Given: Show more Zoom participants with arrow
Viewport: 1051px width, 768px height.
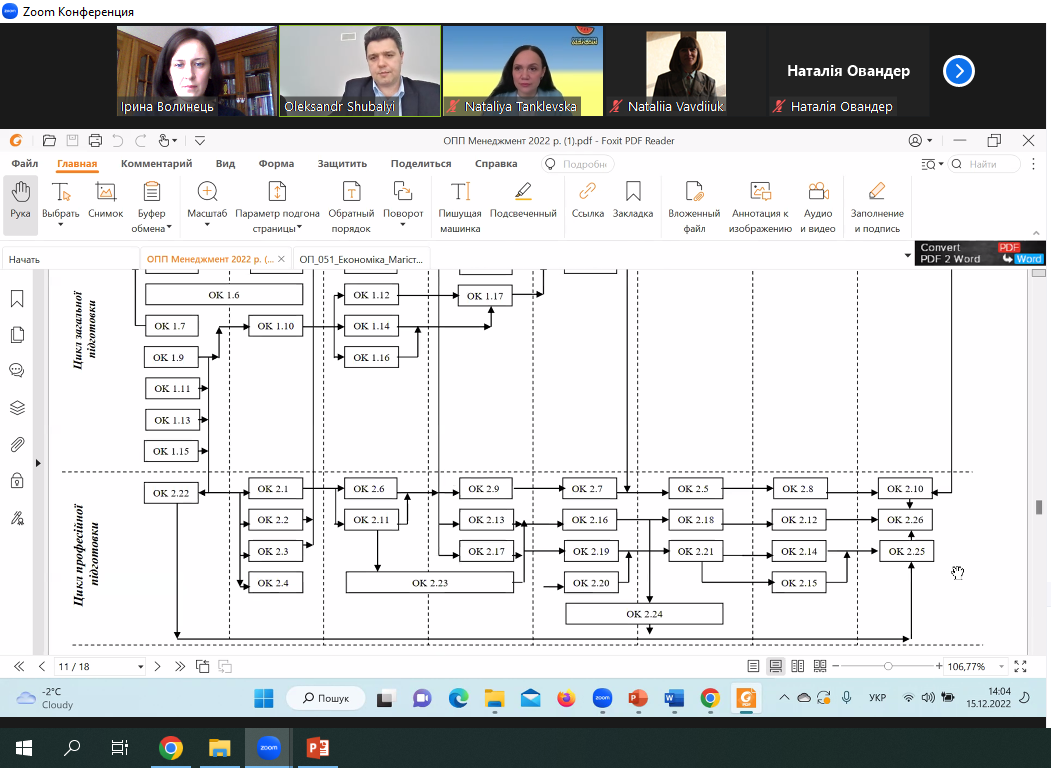Looking at the screenshot, I should pyautogui.click(x=958, y=71).
